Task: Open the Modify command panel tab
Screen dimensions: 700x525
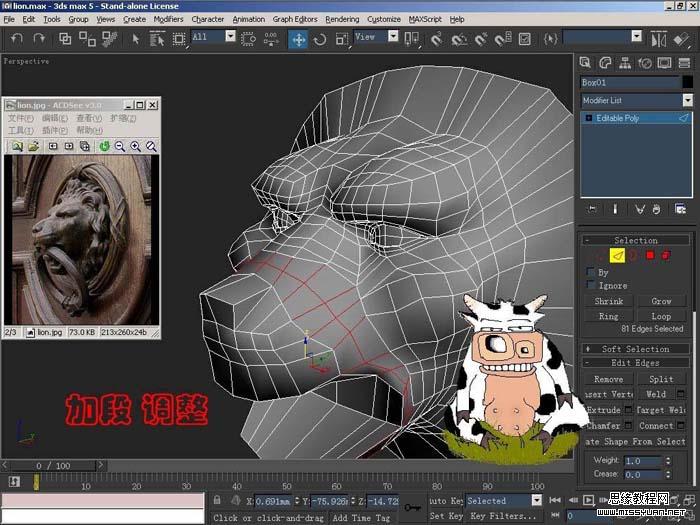Action: point(605,63)
